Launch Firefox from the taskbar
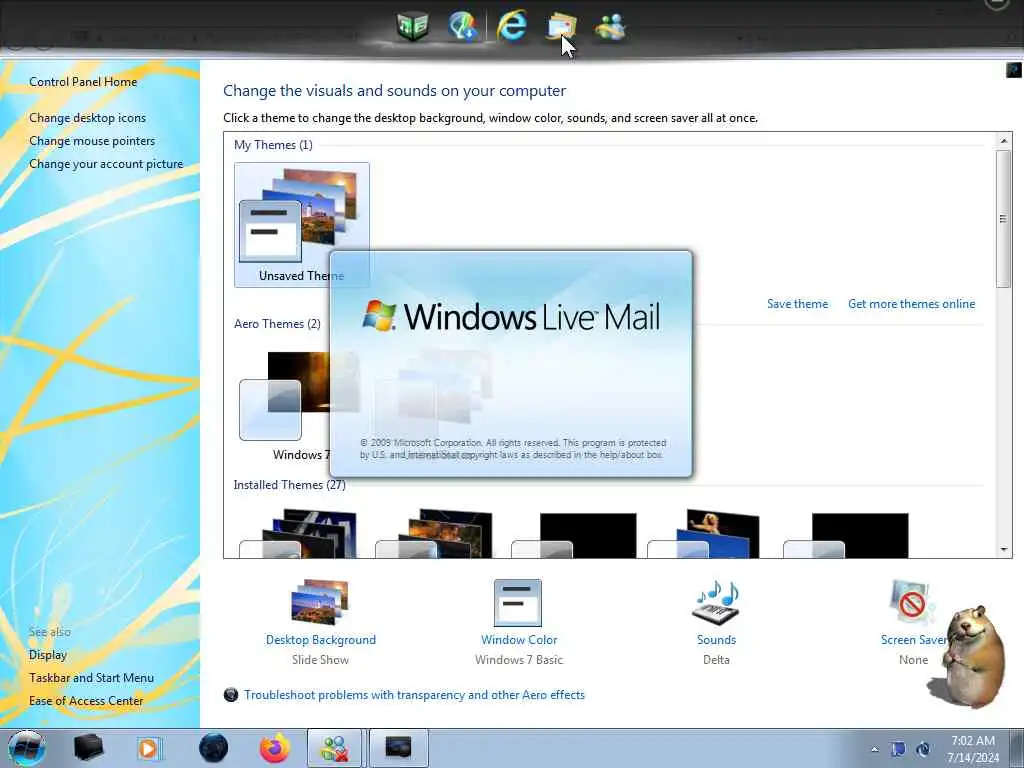1024x768 pixels. (275, 748)
